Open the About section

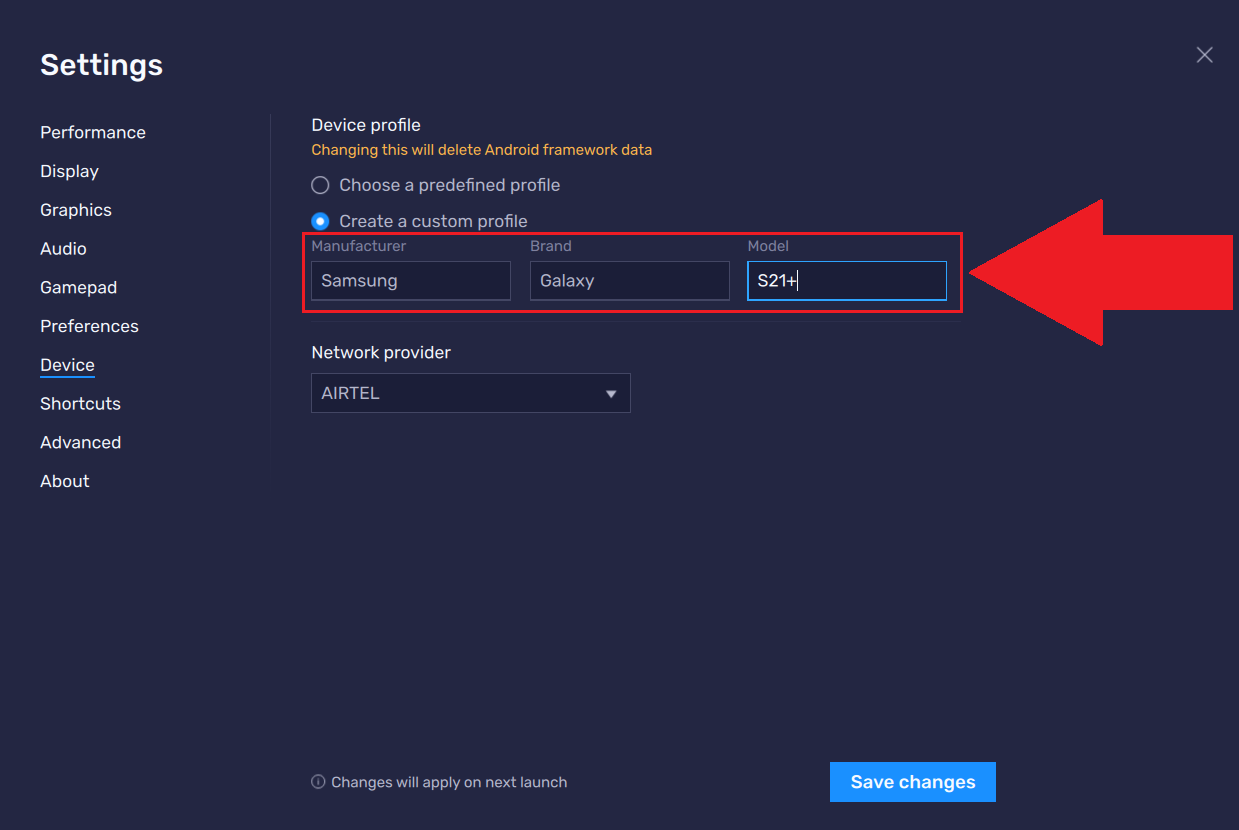click(65, 481)
